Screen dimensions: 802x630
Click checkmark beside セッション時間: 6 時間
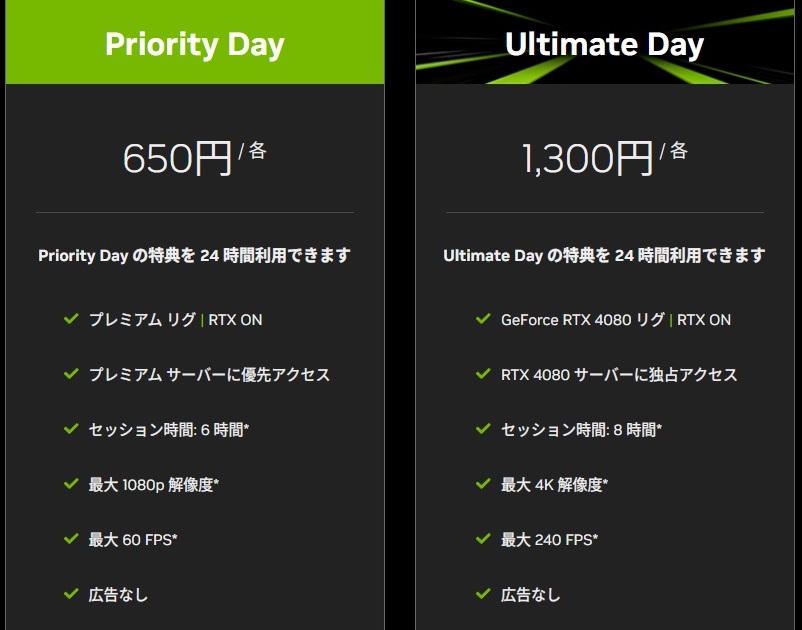(x=70, y=430)
